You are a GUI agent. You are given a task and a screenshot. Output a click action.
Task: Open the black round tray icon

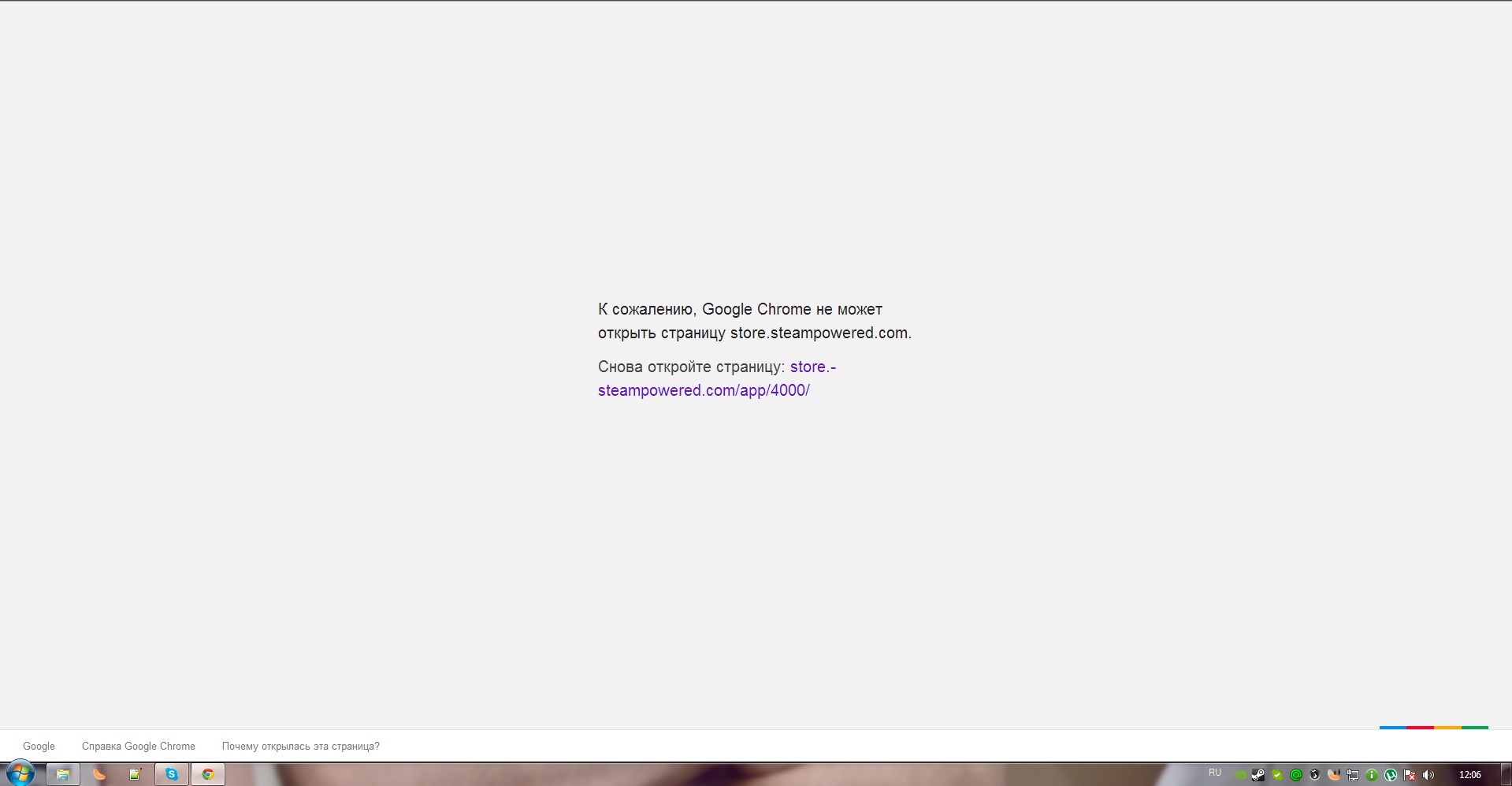[1315, 775]
